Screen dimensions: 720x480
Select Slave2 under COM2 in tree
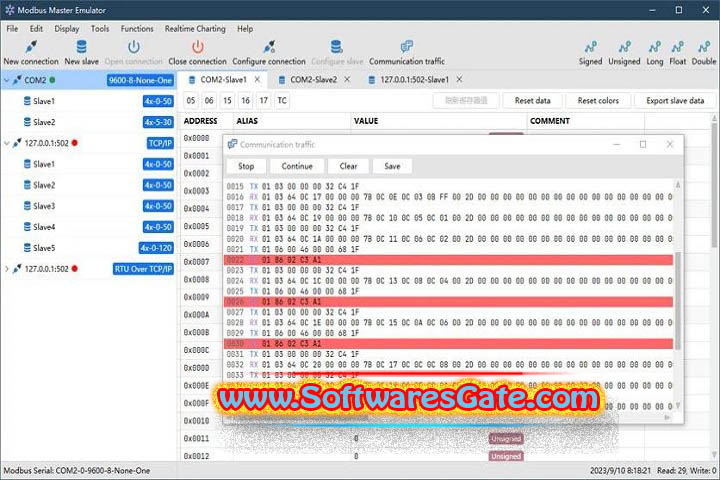(88, 122)
